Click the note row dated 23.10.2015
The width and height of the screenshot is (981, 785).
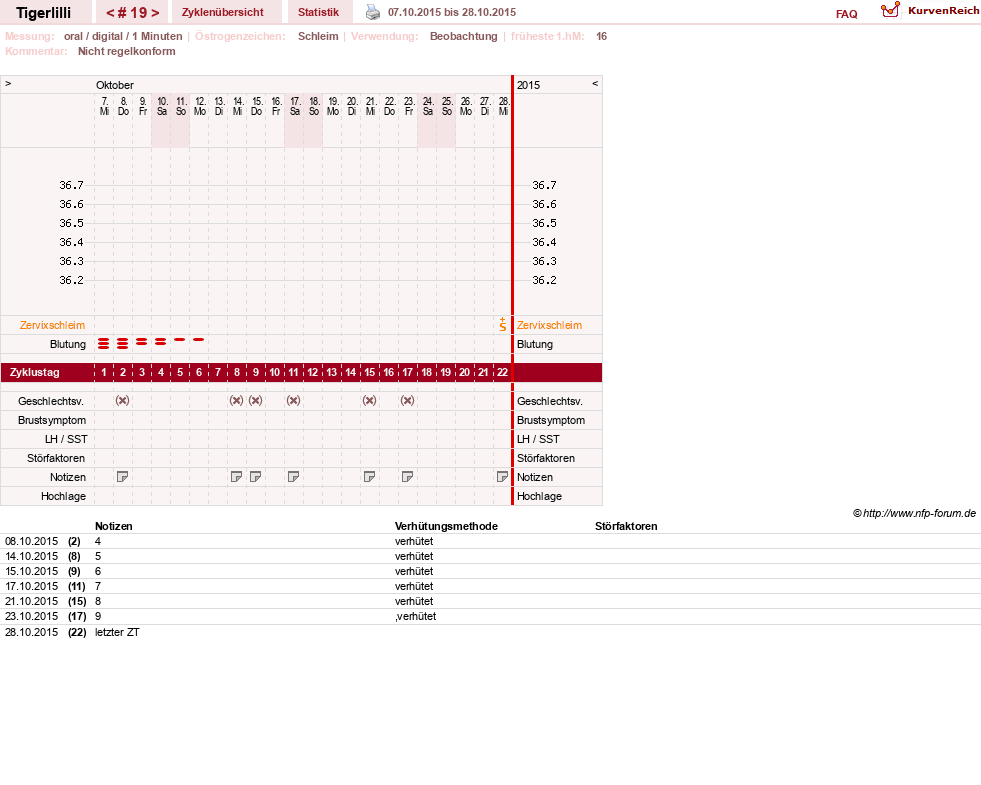[x=490, y=616]
